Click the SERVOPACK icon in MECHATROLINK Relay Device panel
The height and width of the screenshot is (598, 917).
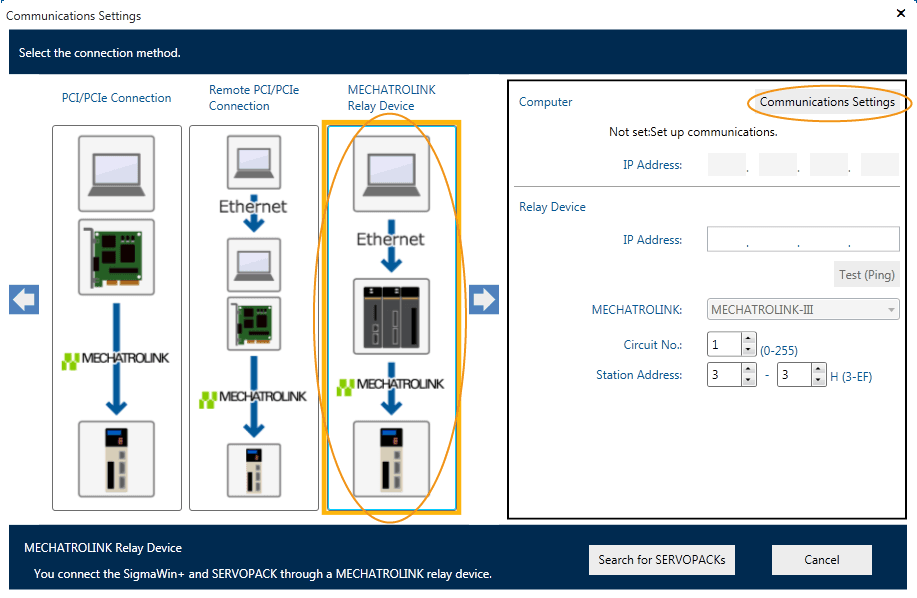pyautogui.click(x=391, y=458)
